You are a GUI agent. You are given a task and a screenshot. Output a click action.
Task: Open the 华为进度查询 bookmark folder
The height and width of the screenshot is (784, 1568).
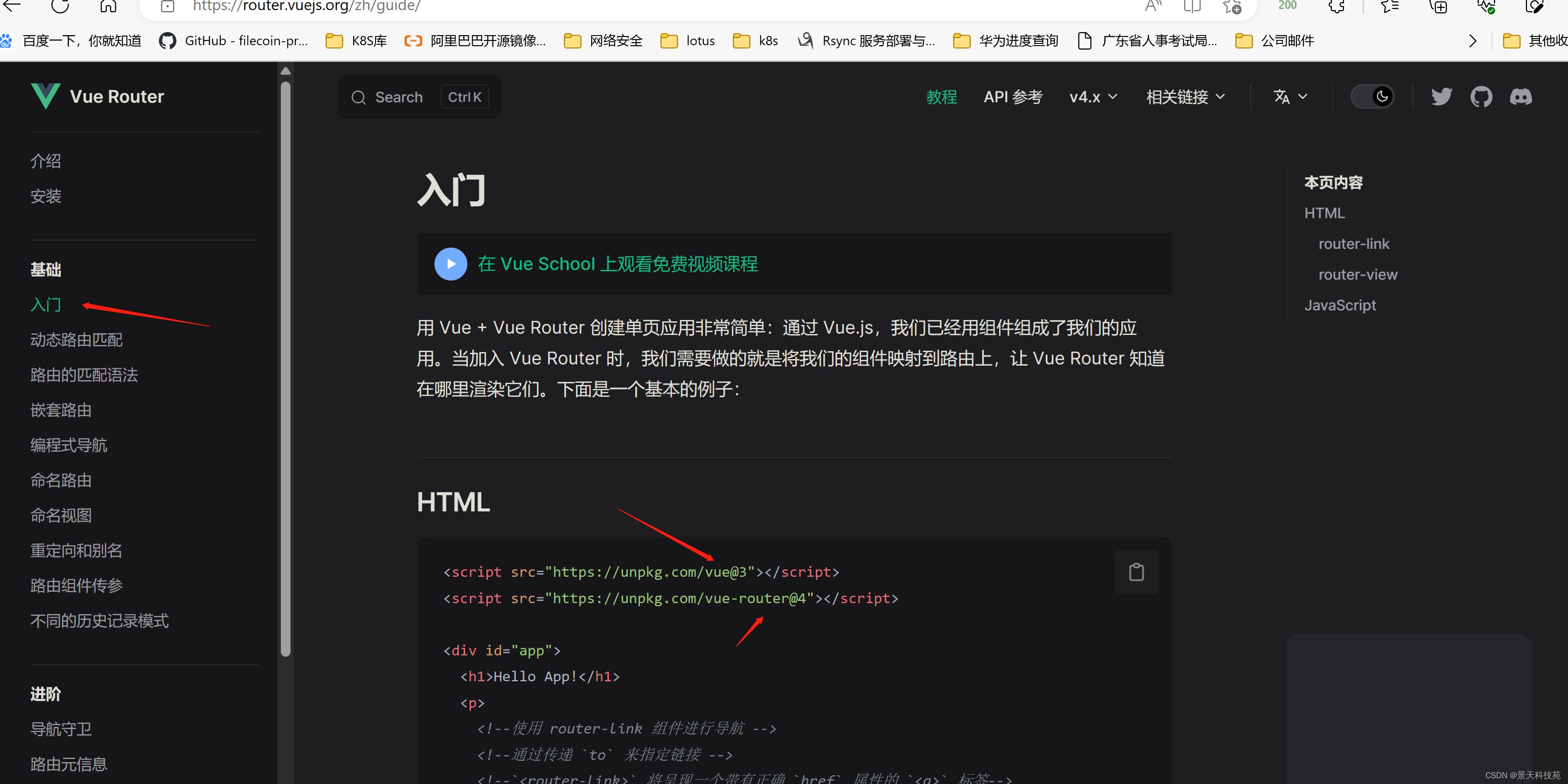pyautogui.click(x=1005, y=41)
